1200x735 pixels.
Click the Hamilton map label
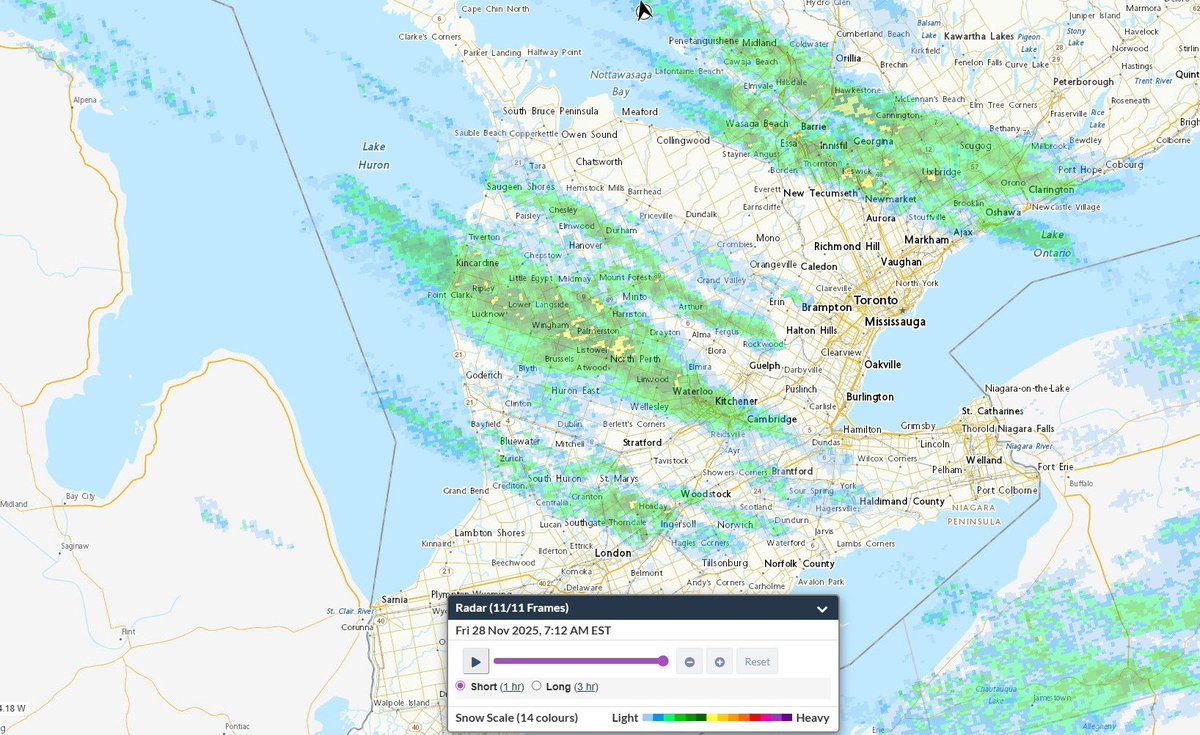coord(863,429)
